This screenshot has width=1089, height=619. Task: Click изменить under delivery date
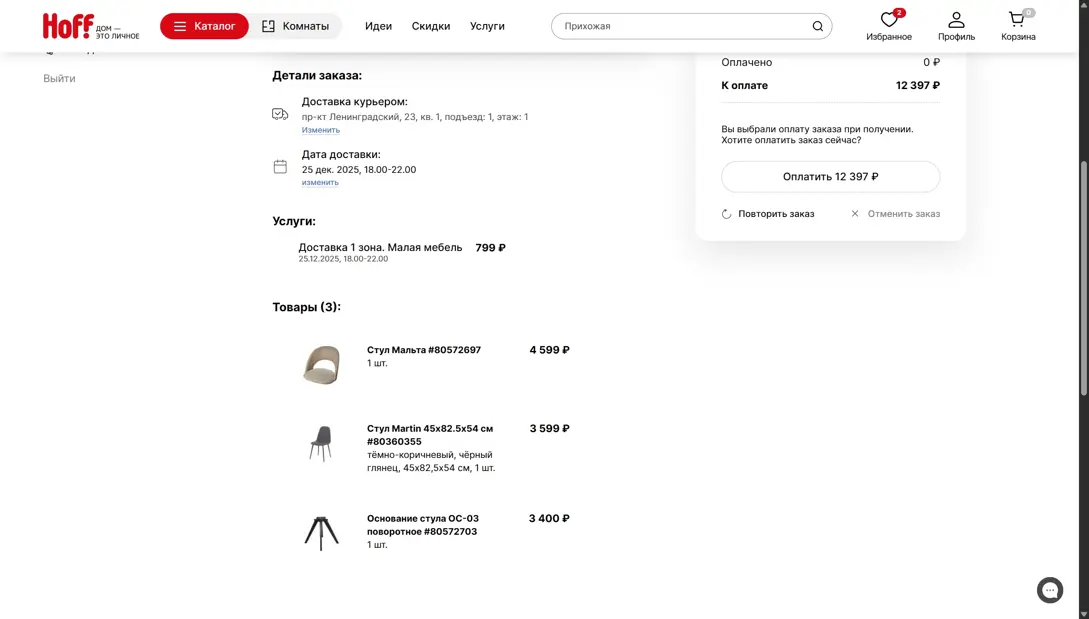(320, 182)
